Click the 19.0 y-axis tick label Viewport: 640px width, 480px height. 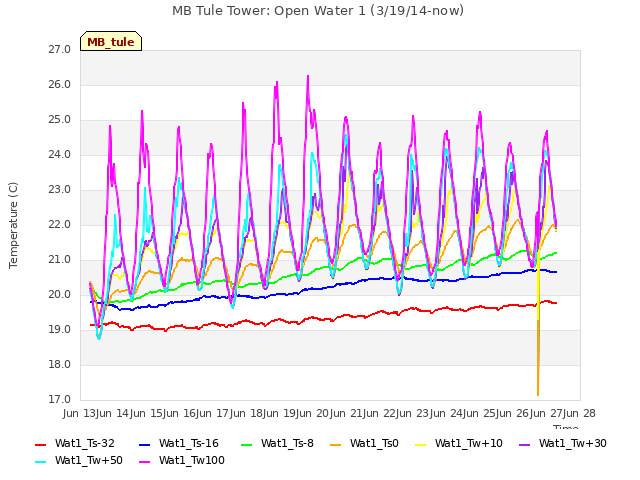60,330
